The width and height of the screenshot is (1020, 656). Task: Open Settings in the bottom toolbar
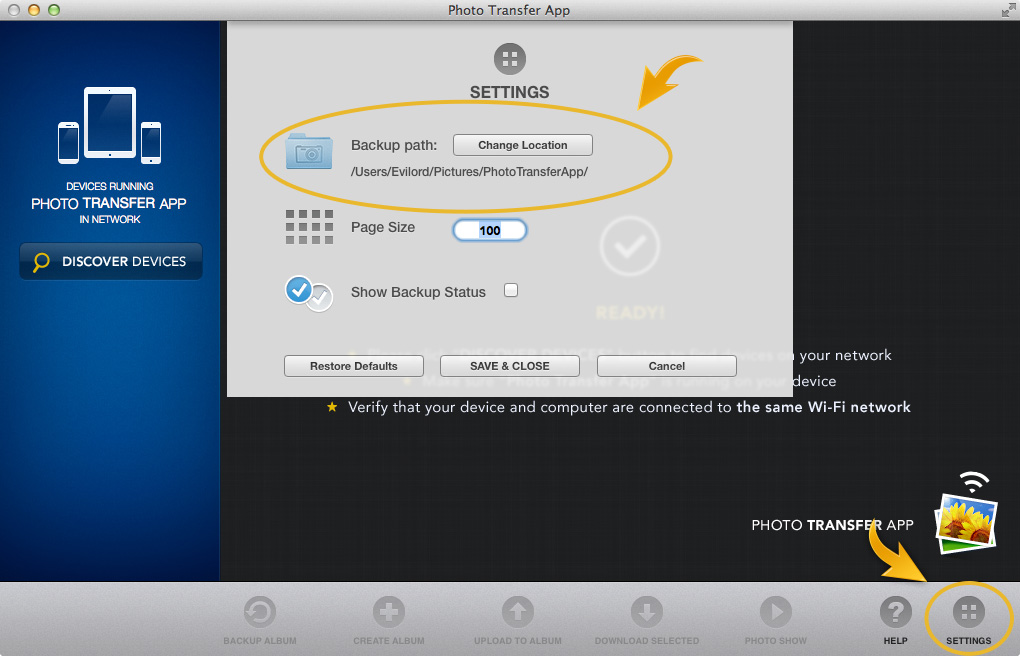[969, 620]
